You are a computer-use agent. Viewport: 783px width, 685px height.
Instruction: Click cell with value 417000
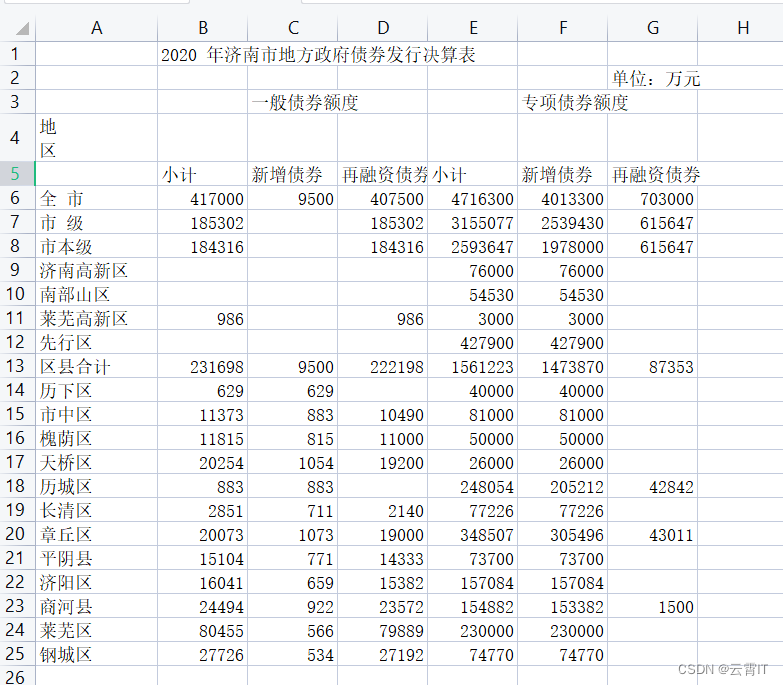[203, 198]
